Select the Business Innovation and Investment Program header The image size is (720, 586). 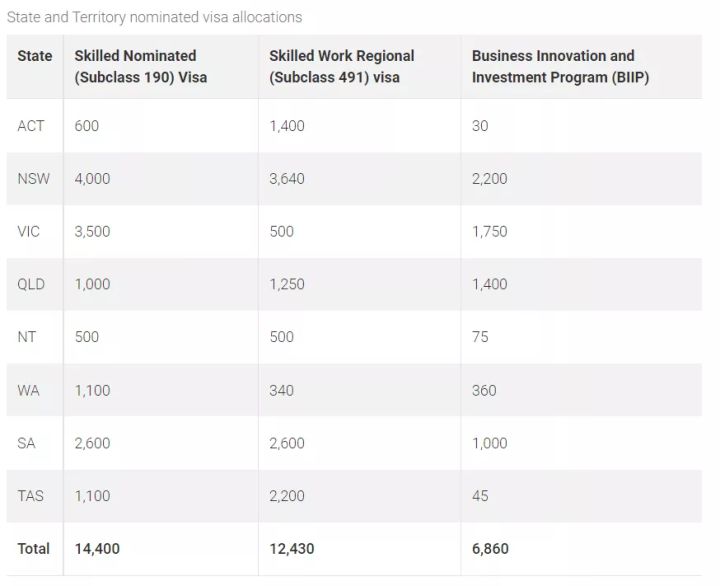tap(560, 67)
